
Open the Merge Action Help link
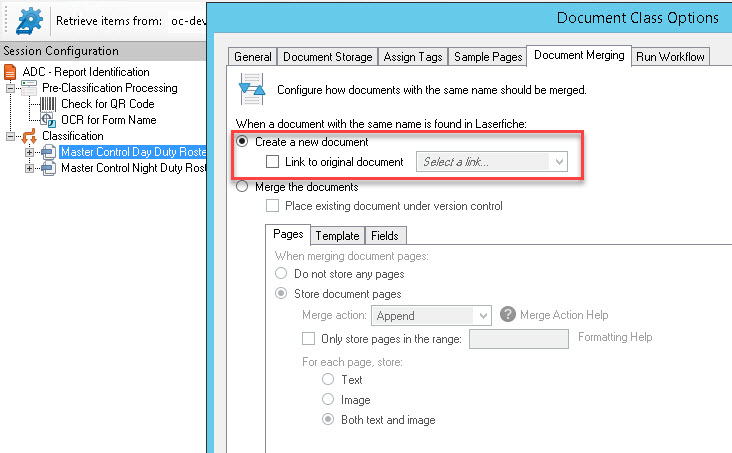point(564,315)
